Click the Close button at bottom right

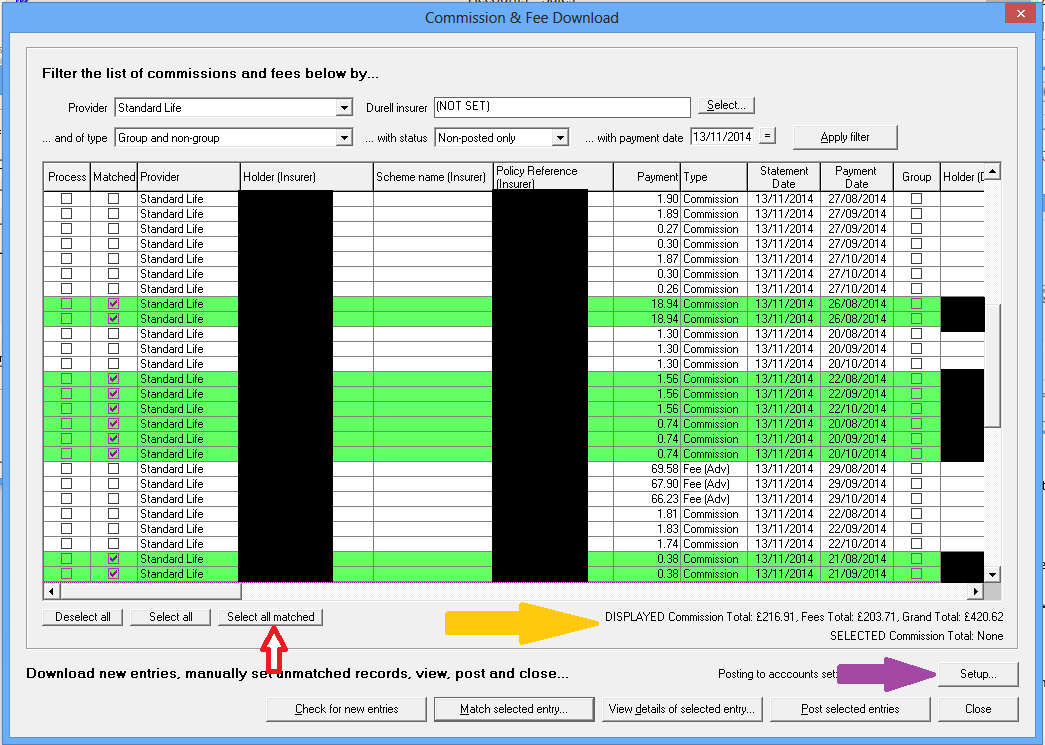pyautogui.click(x=978, y=709)
